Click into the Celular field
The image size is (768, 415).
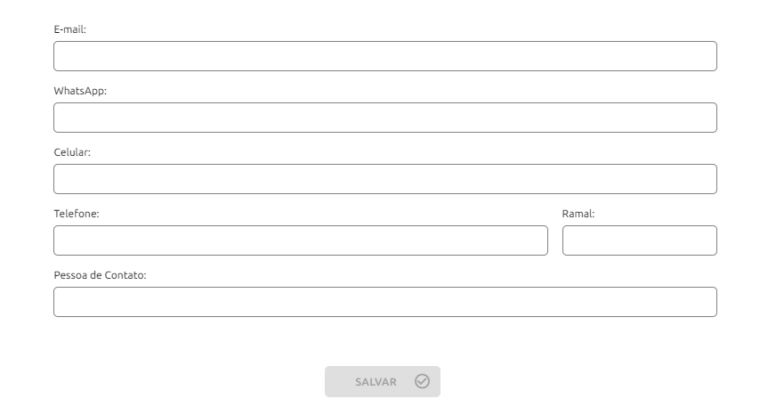385,179
